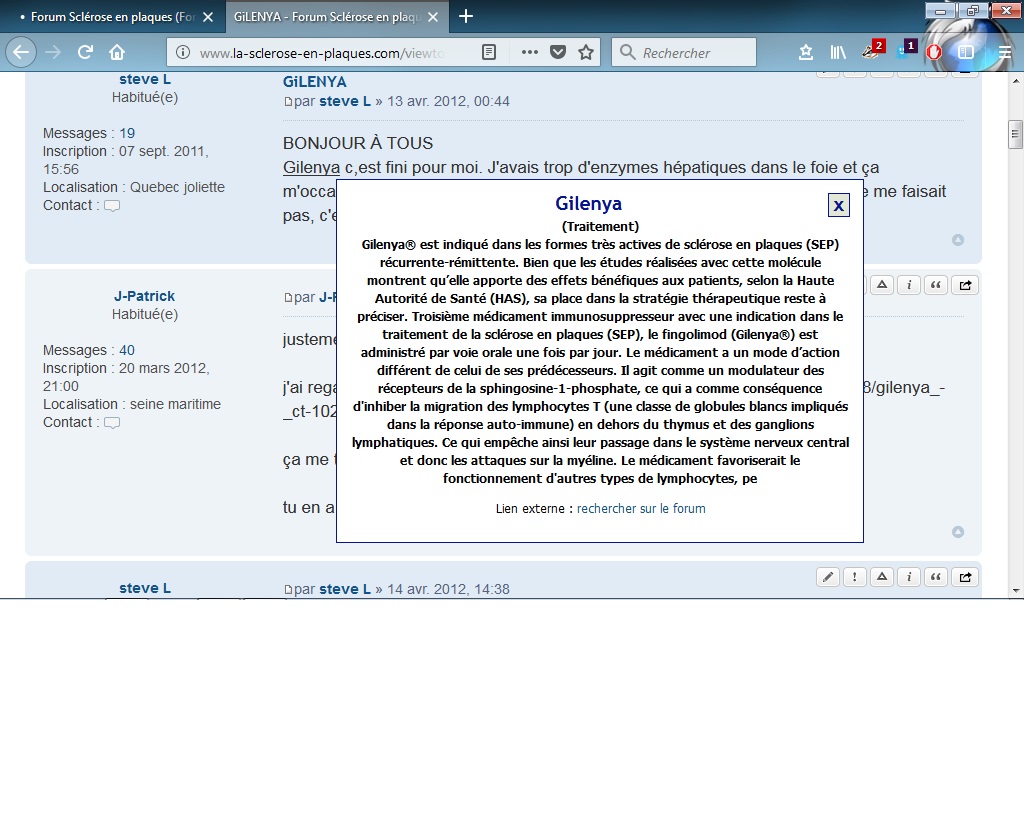Image resolution: width=1024 pixels, height=816 pixels.
Task: Warn icon on J-Patrick's post
Action: coord(882,285)
